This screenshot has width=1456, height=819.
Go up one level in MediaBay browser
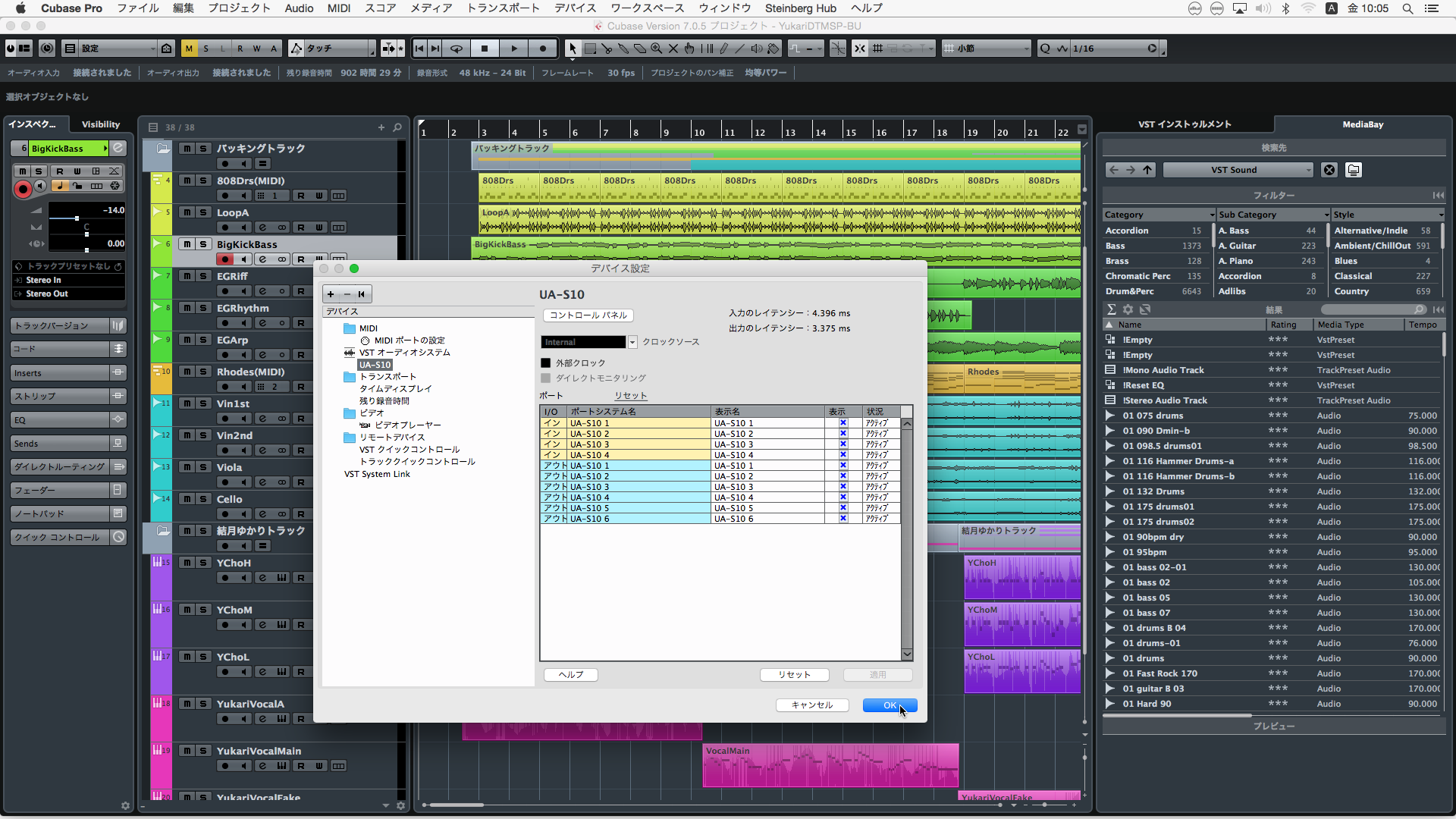click(x=1147, y=170)
